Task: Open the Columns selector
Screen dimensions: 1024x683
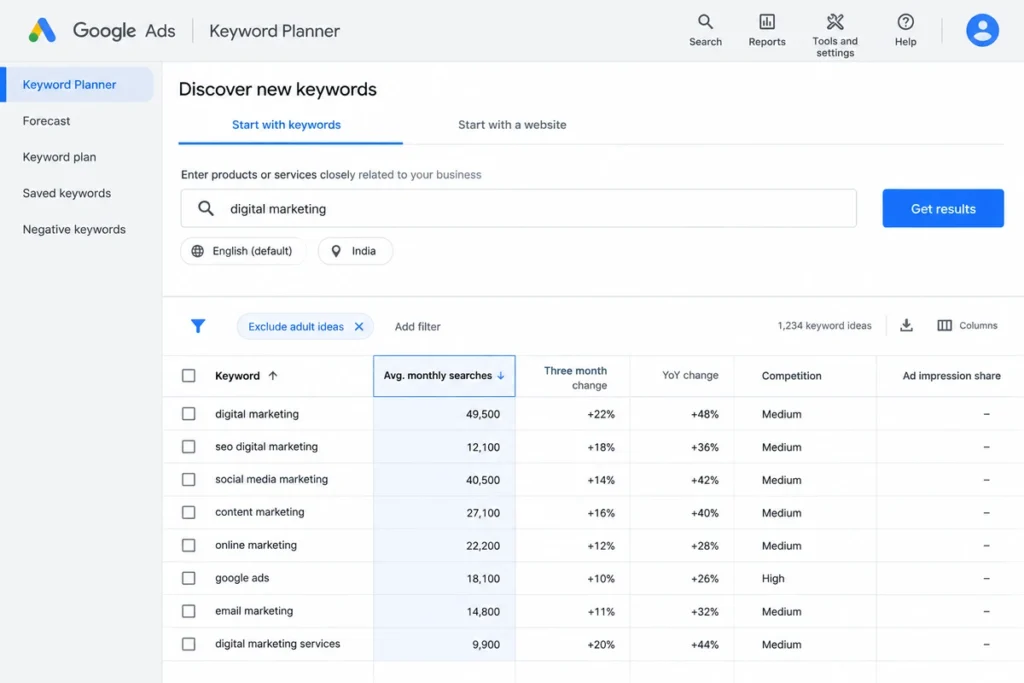Action: coord(967,325)
